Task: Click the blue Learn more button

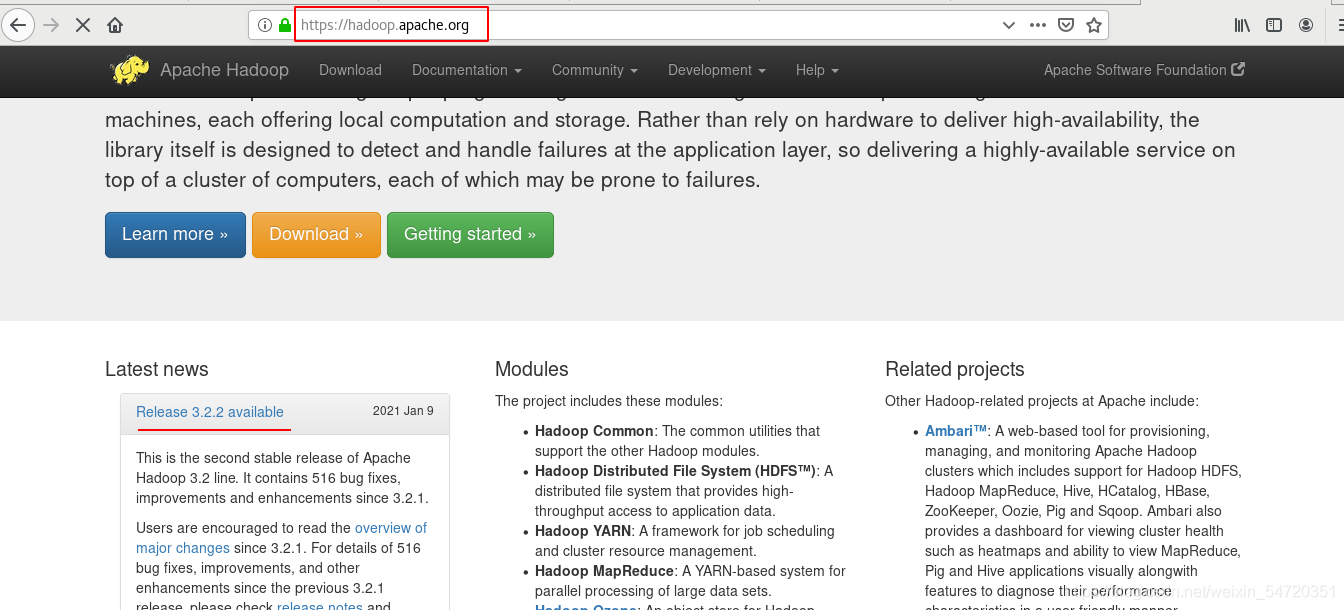Action: [175, 234]
